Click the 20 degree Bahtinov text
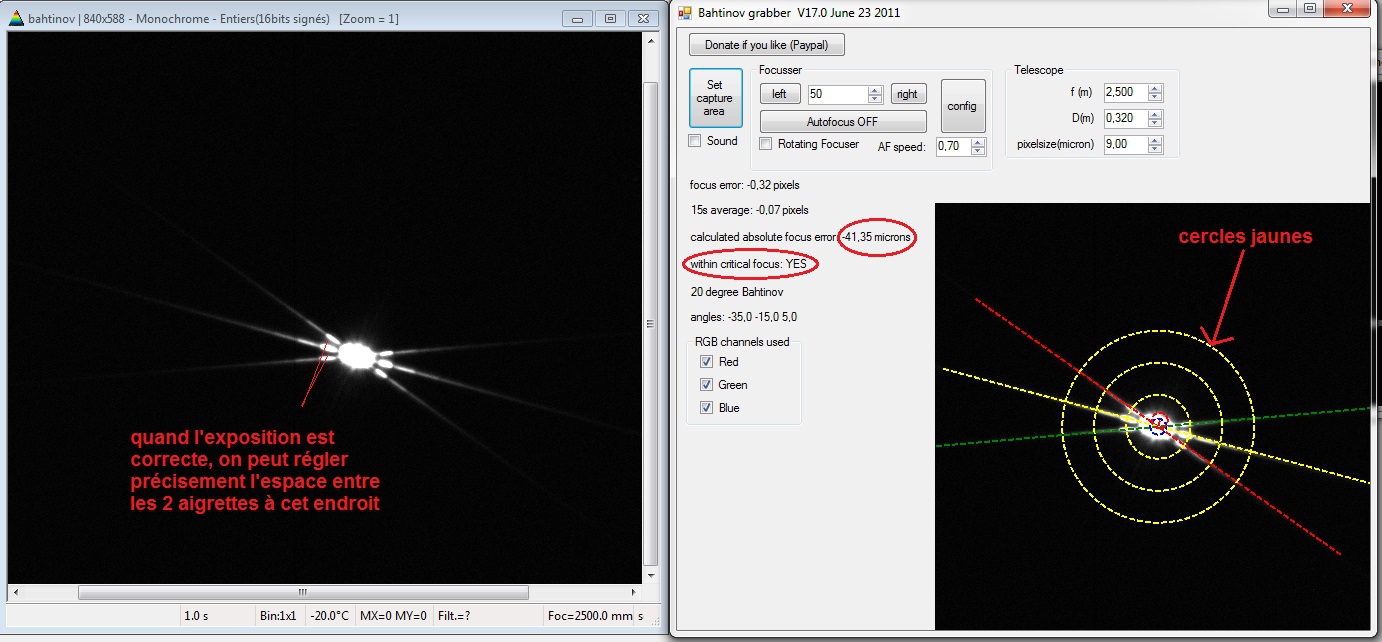1382x642 pixels. (x=736, y=292)
